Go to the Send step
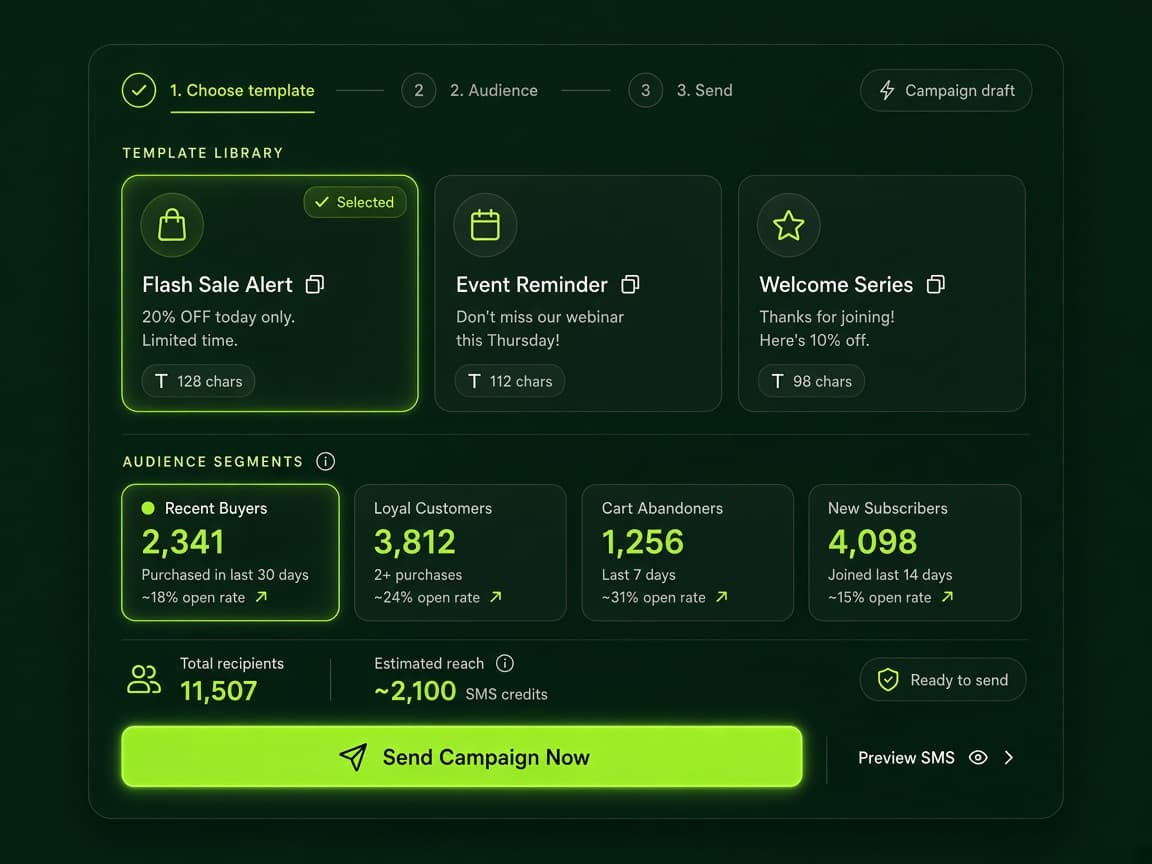Image resolution: width=1152 pixels, height=864 pixels. pos(705,90)
